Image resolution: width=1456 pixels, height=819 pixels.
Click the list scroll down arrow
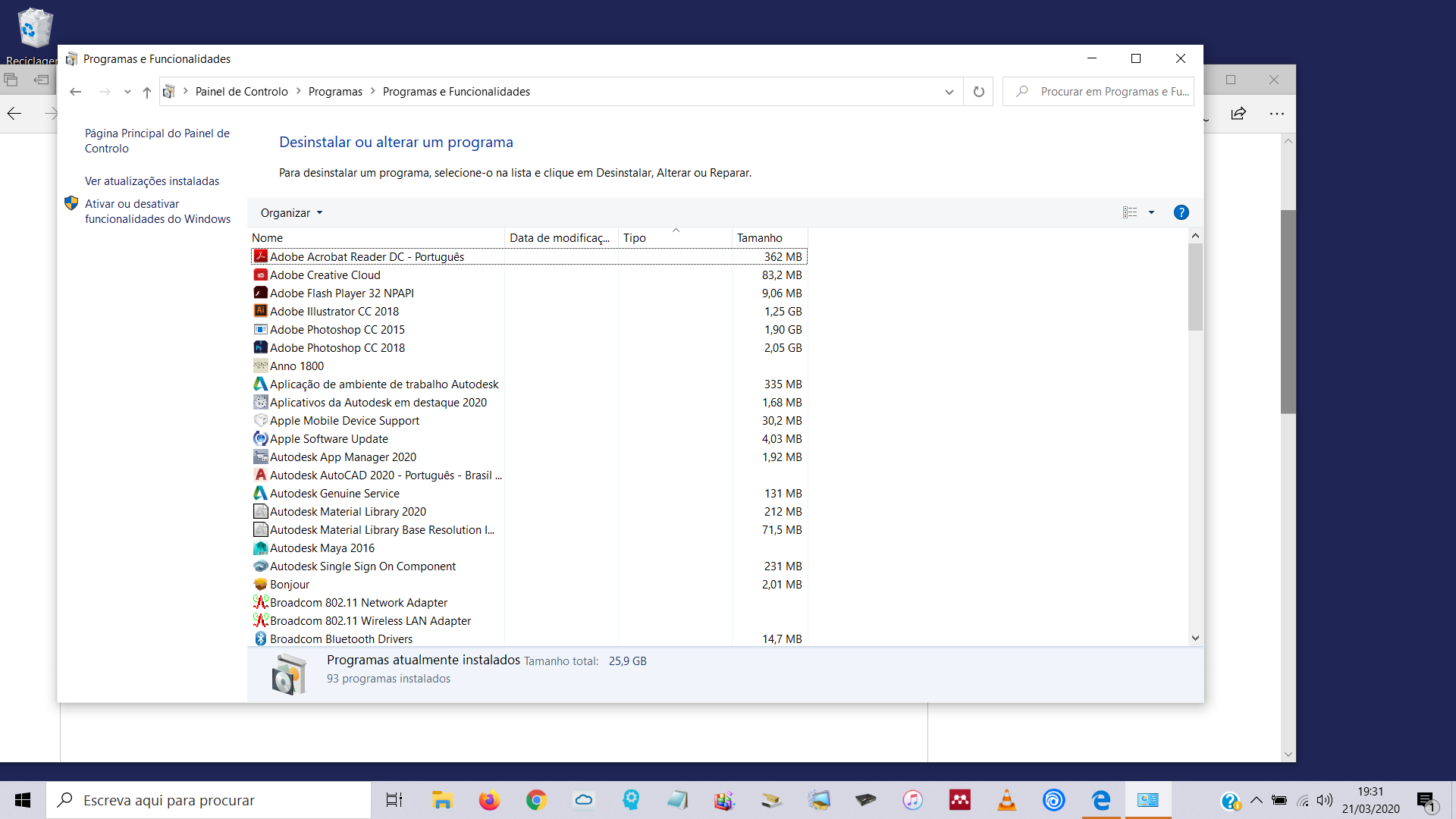tap(1195, 639)
